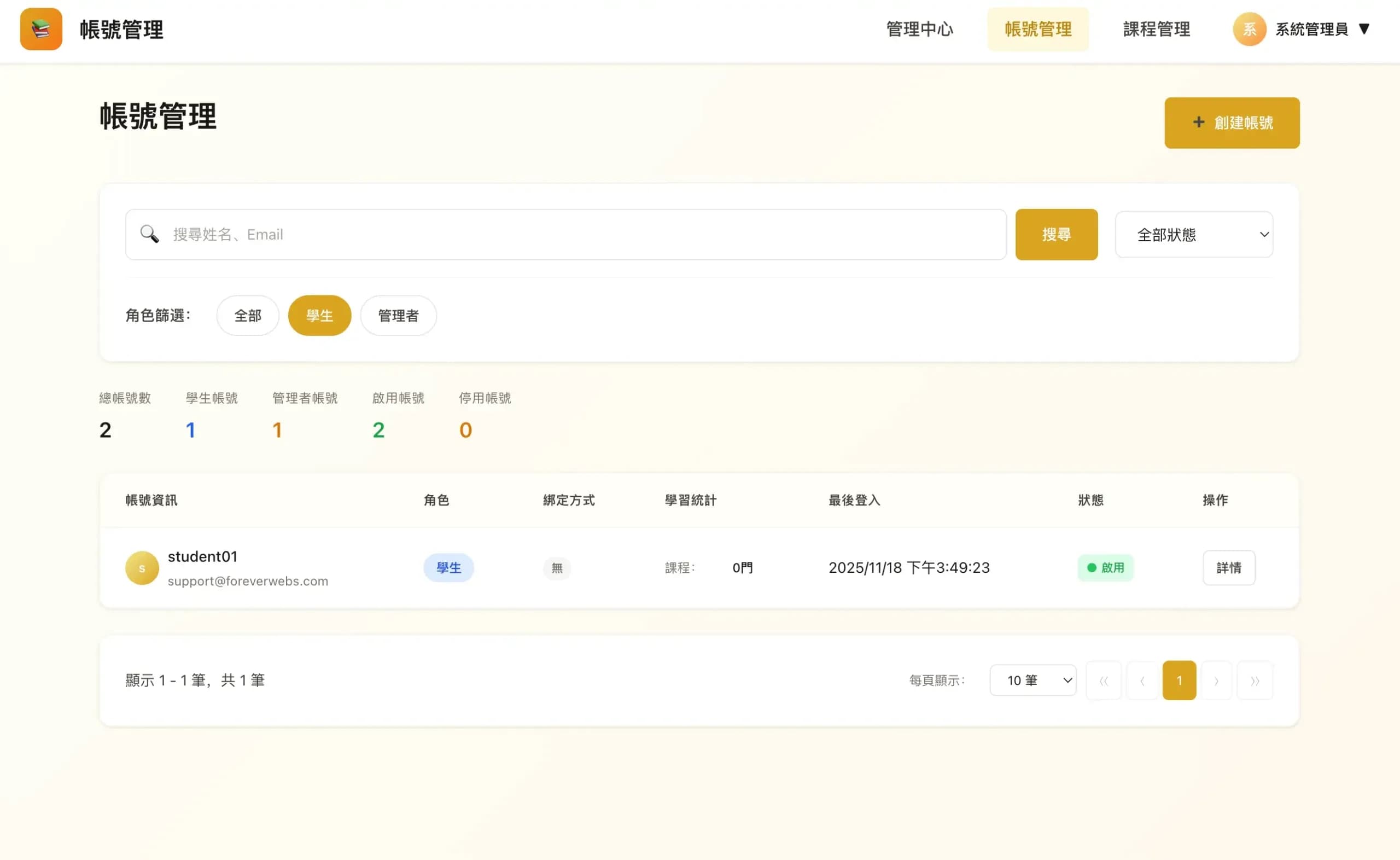
Task: Open the 全部狀態 status dropdown
Action: [1193, 234]
